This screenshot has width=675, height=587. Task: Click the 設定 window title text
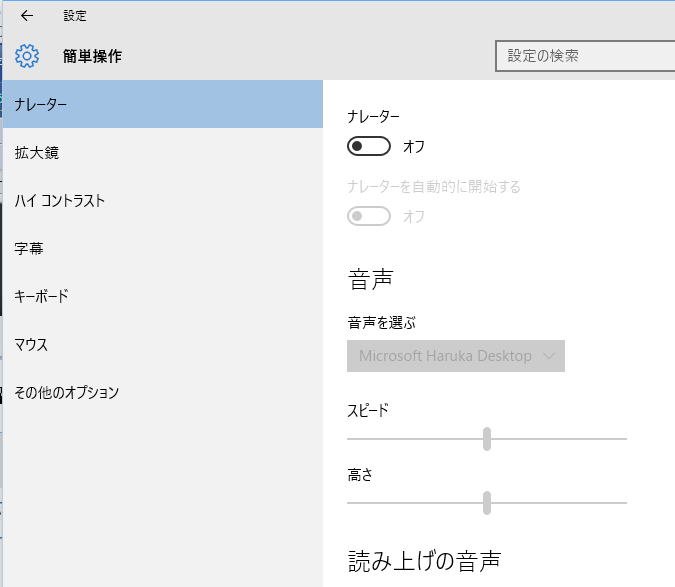pyautogui.click(x=75, y=16)
